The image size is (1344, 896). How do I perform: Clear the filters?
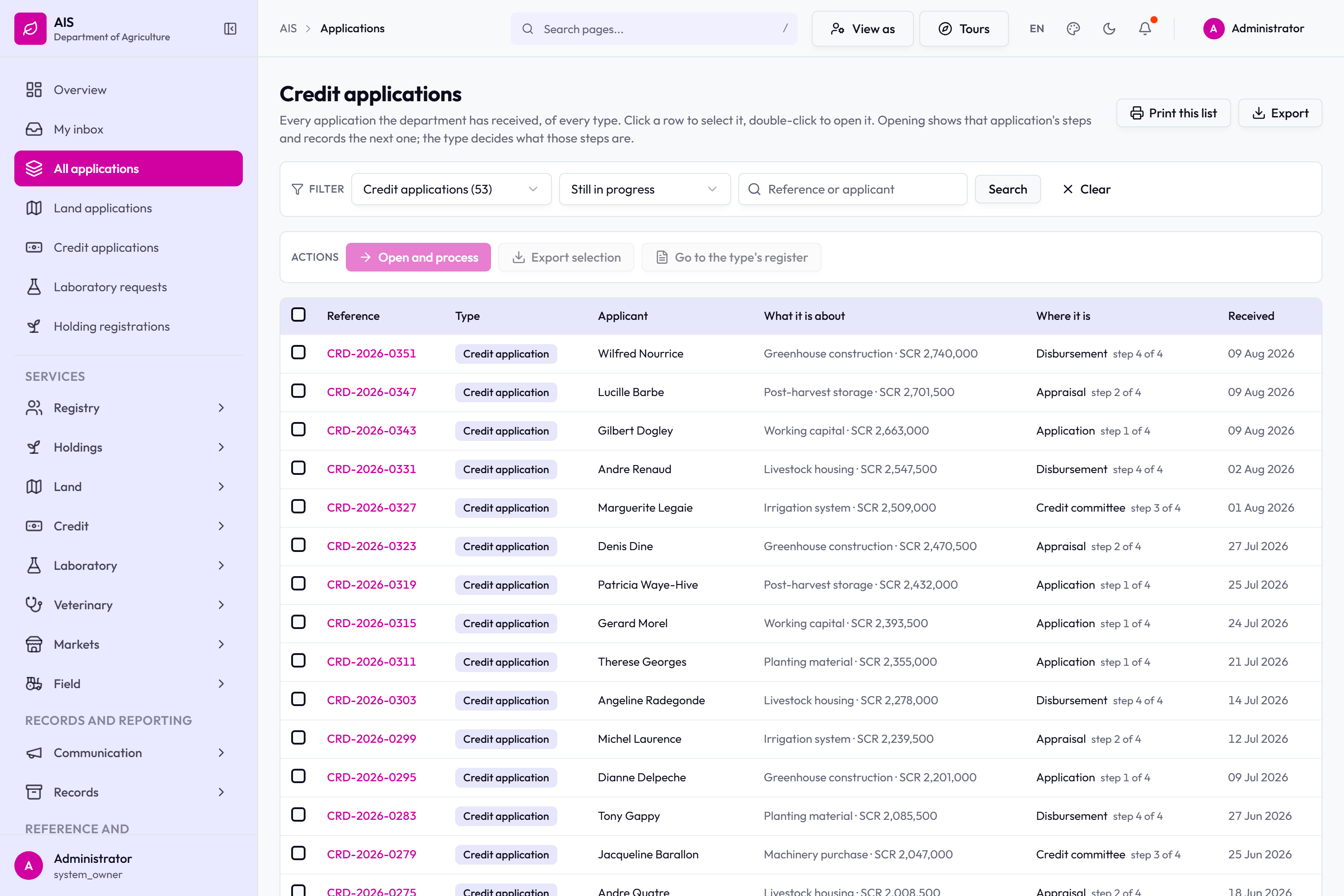pyautogui.click(x=1086, y=189)
